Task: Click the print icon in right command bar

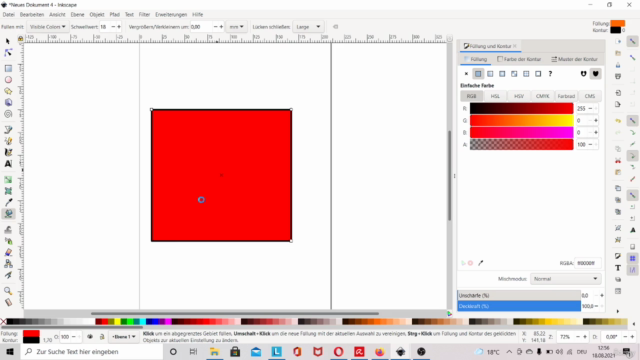Action: click(x=618, y=76)
